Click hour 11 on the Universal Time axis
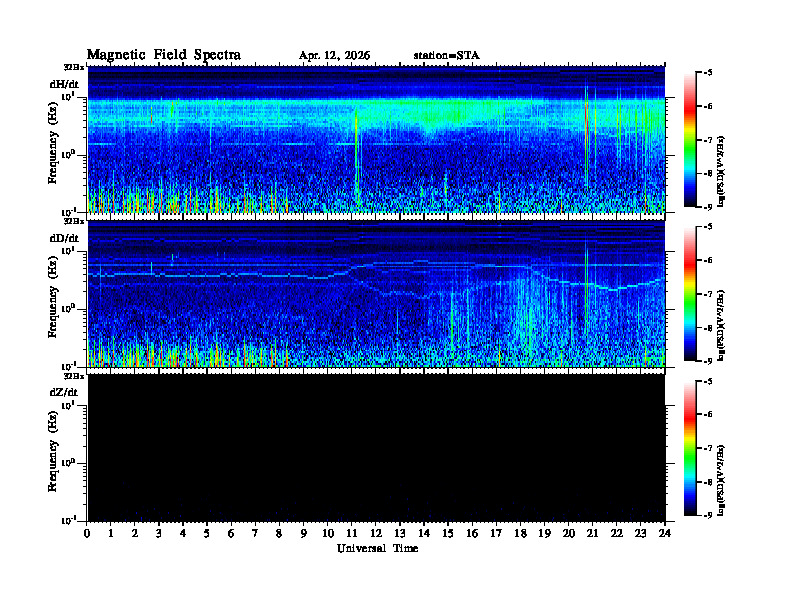 pyautogui.click(x=352, y=533)
